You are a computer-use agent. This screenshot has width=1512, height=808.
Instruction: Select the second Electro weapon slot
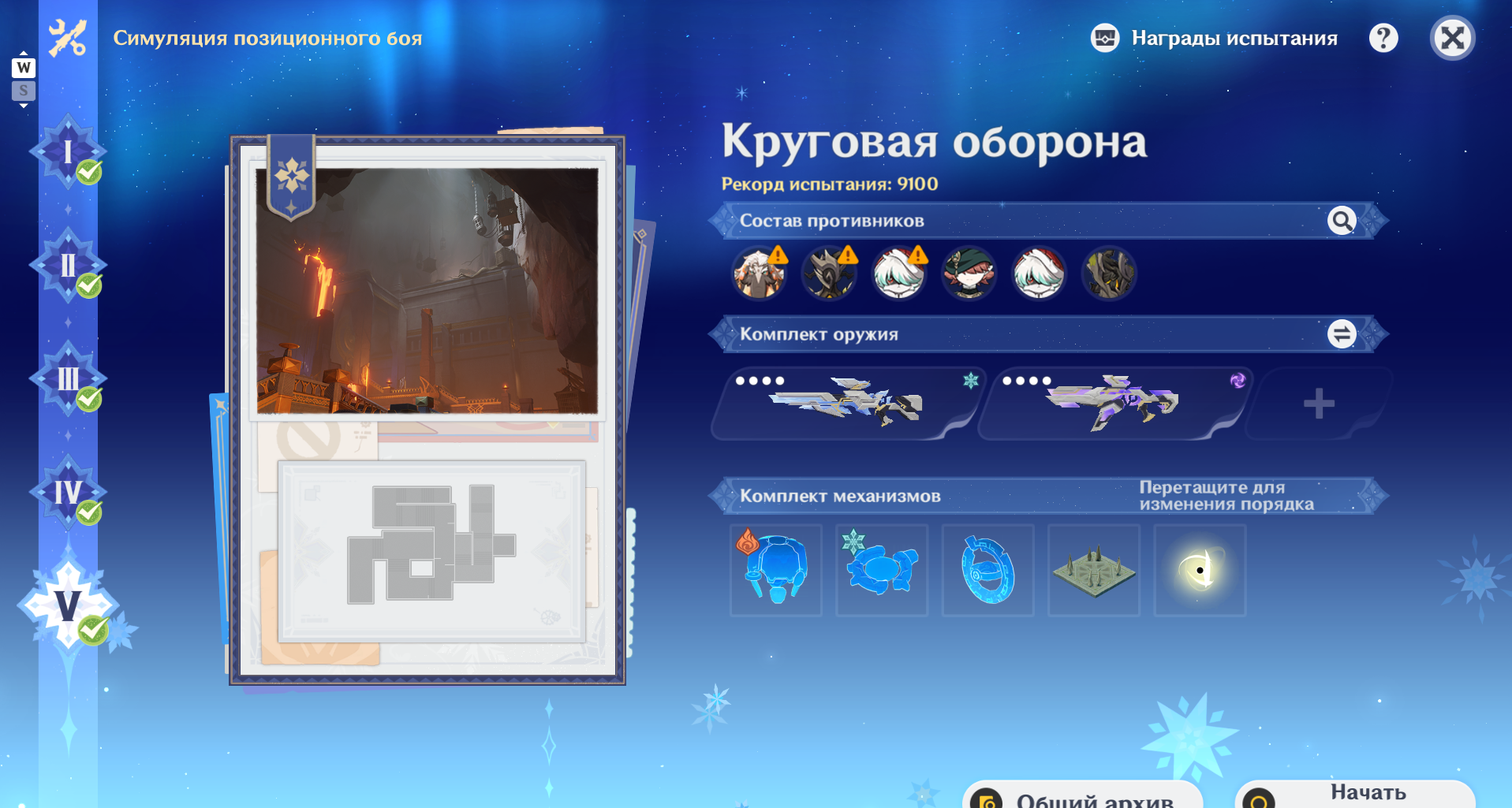click(x=1114, y=404)
